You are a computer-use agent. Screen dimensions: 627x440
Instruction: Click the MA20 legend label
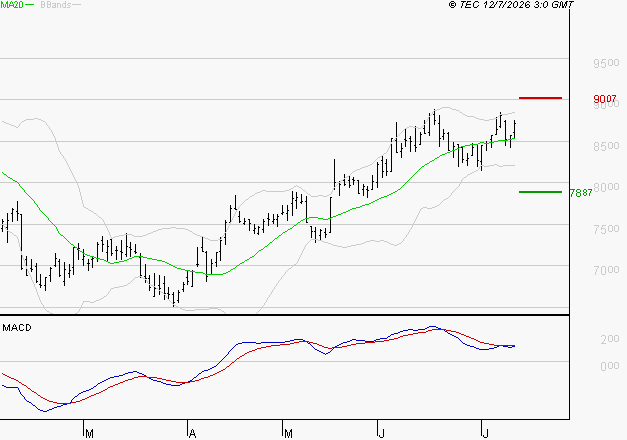click(12, 5)
